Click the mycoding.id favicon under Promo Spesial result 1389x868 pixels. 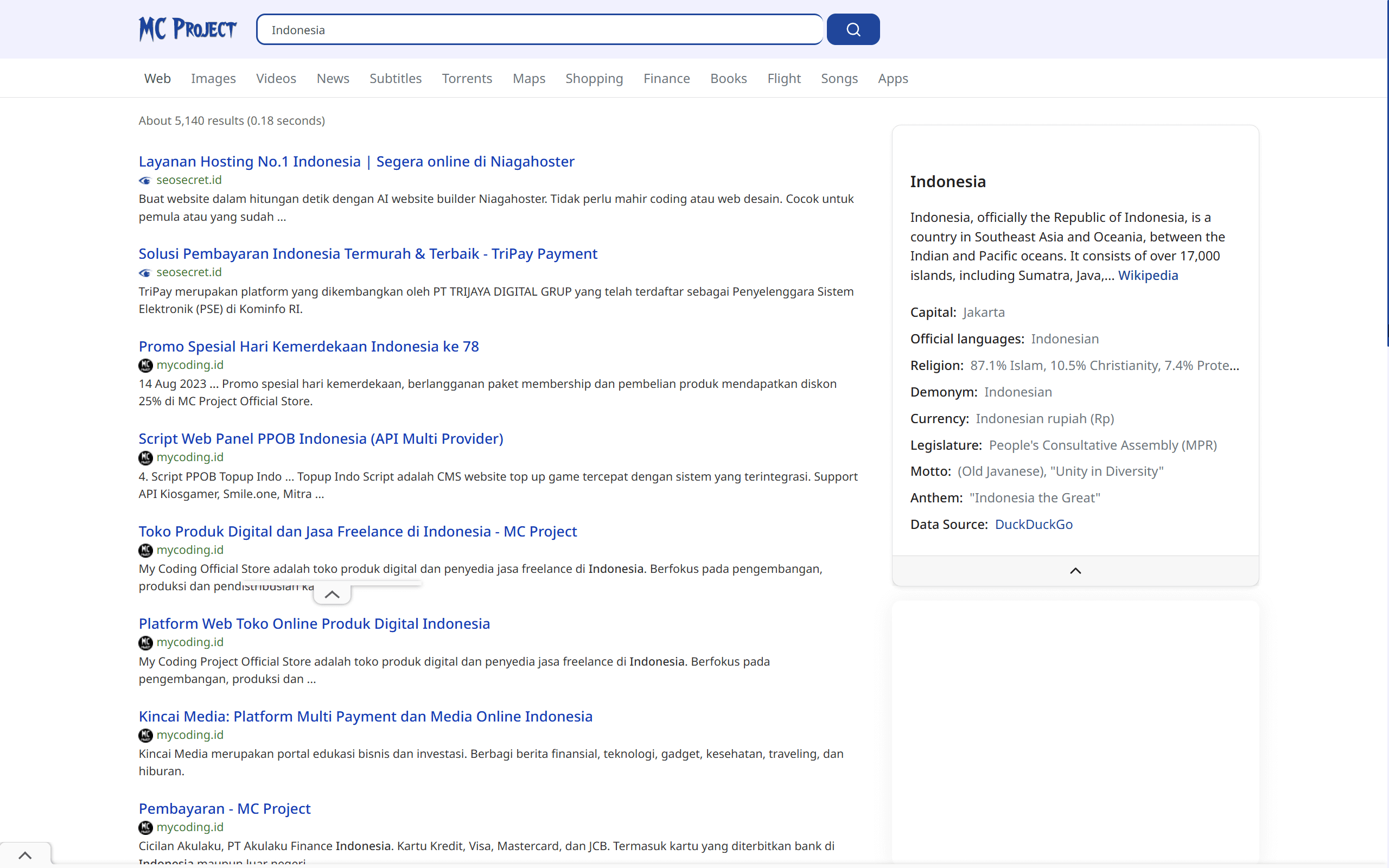point(145,365)
